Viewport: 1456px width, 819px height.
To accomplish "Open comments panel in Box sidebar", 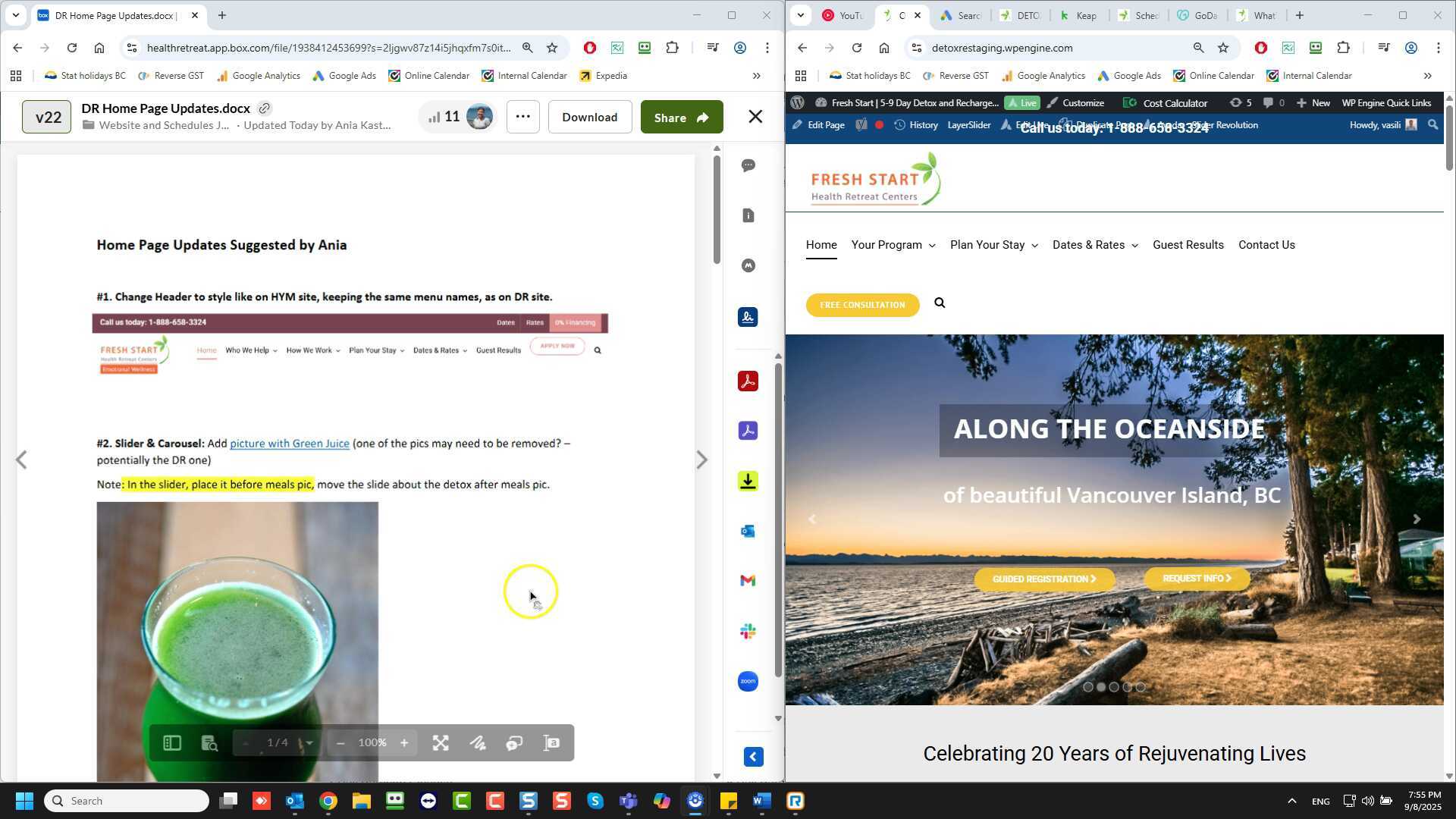I will (x=748, y=165).
